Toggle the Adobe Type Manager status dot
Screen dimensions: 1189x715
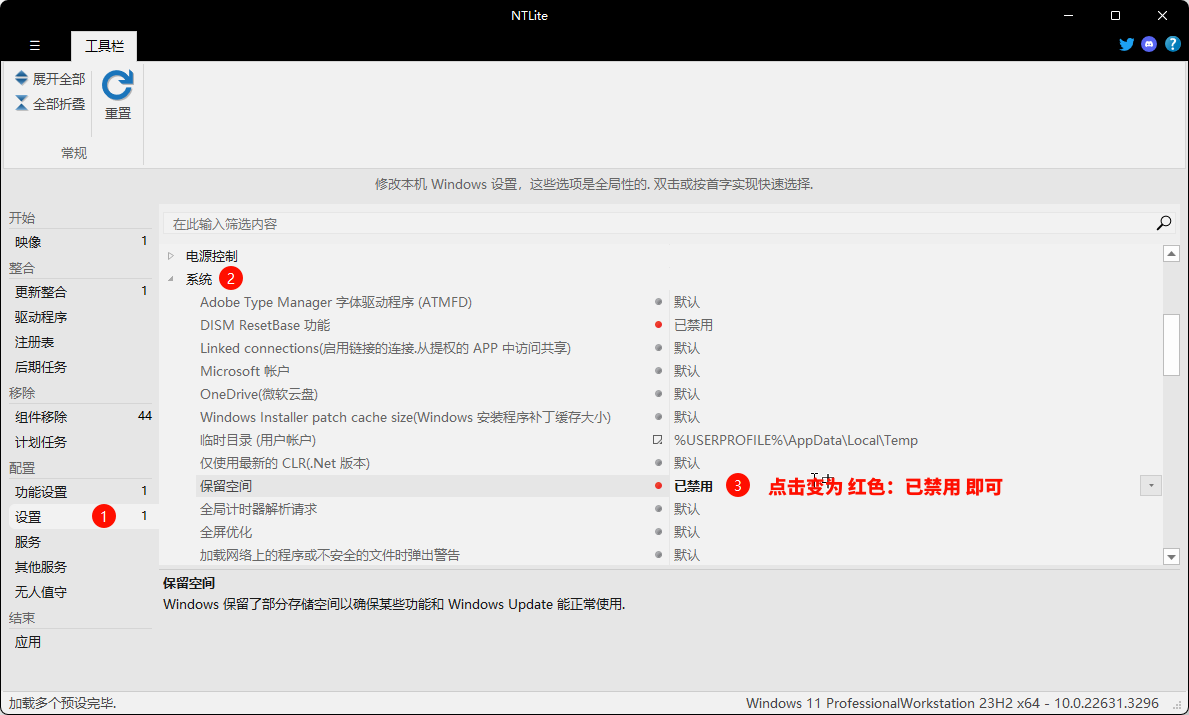(x=658, y=302)
